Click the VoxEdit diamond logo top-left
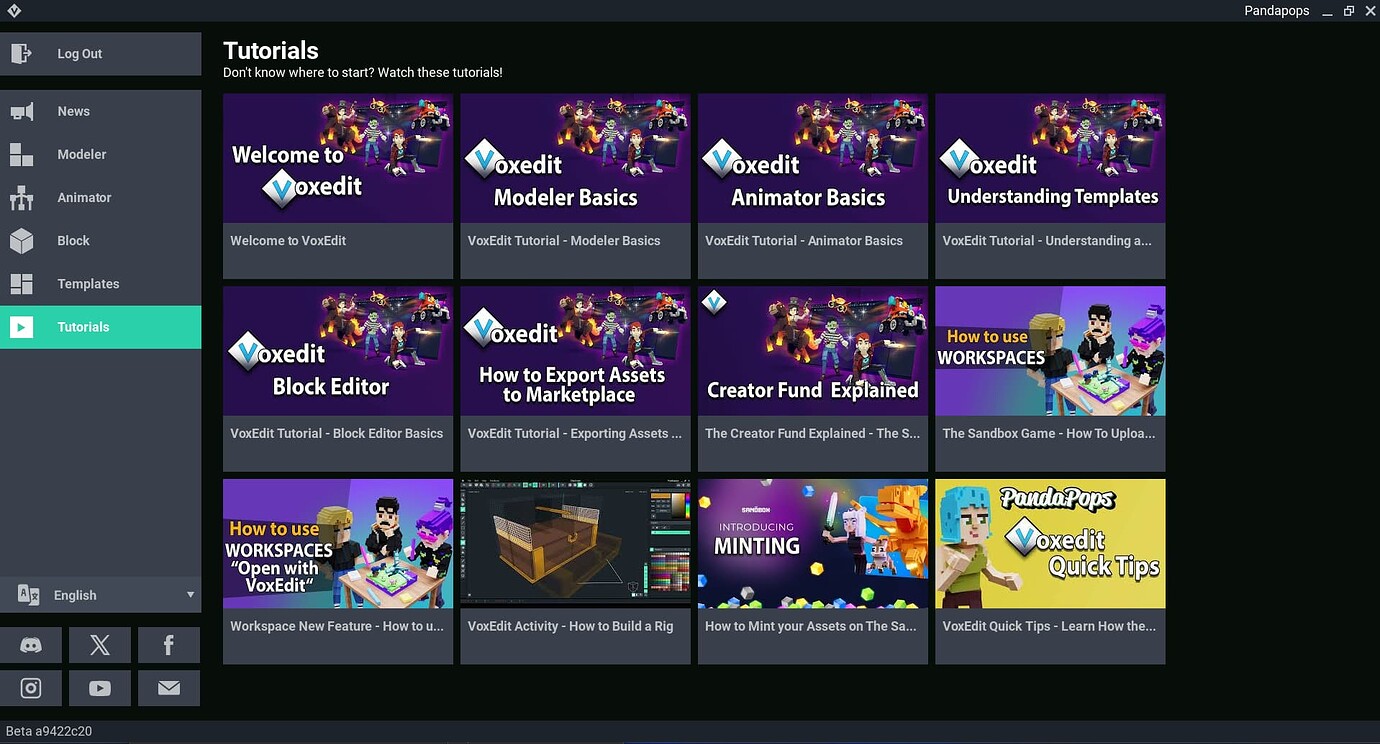 click(16, 10)
